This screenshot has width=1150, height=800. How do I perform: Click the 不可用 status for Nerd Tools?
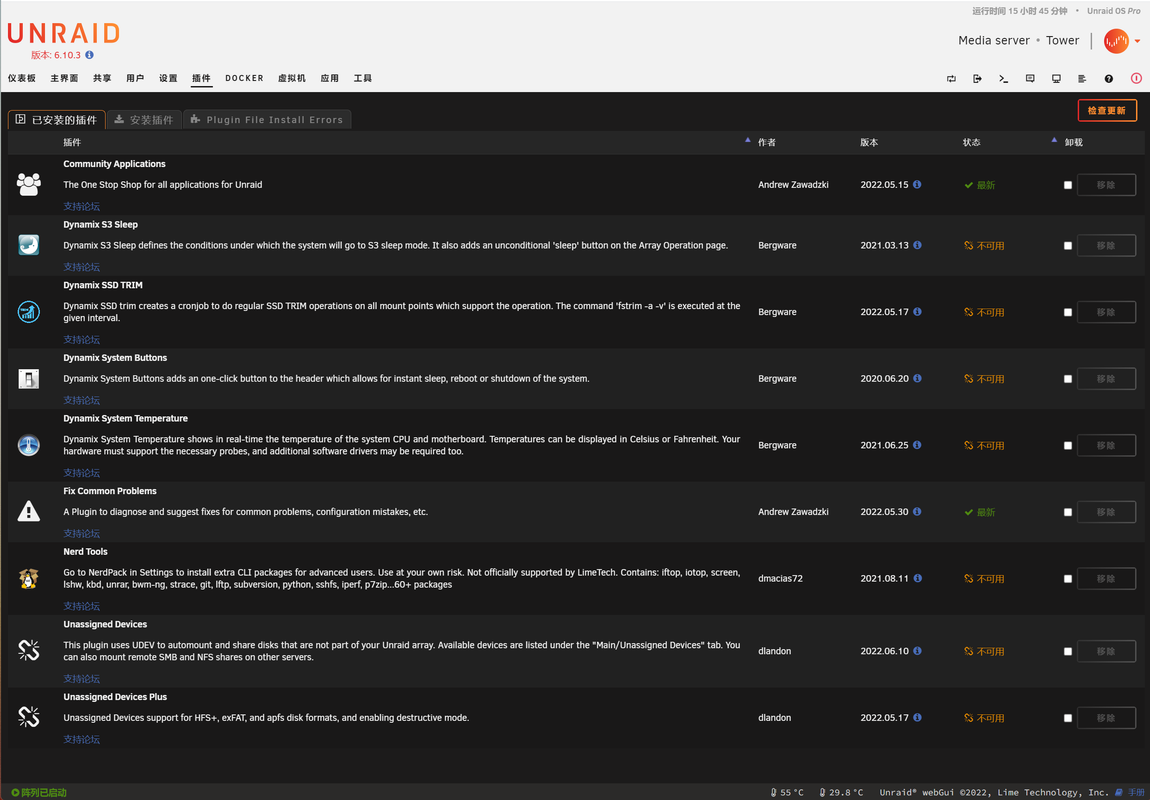(x=984, y=579)
